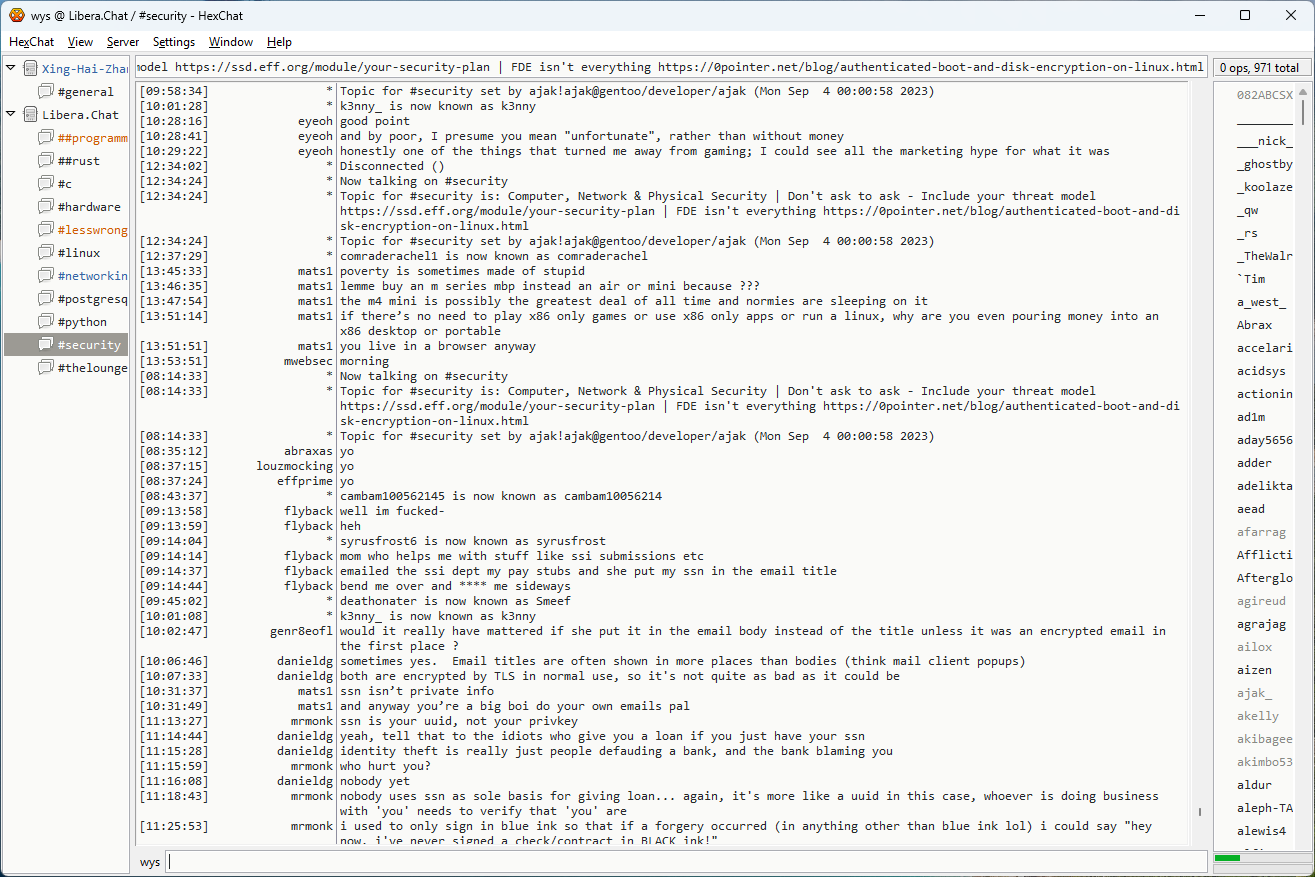Image resolution: width=1315 pixels, height=877 pixels.
Task: Click the channel icon beside #hardware
Action: pos(46,207)
